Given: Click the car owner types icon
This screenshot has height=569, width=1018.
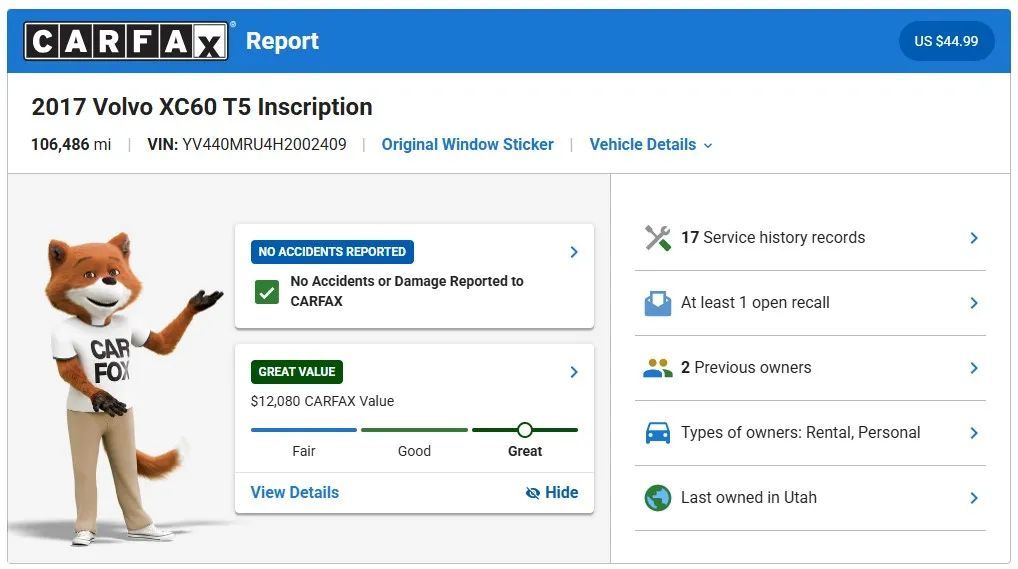Looking at the screenshot, I should (657, 433).
